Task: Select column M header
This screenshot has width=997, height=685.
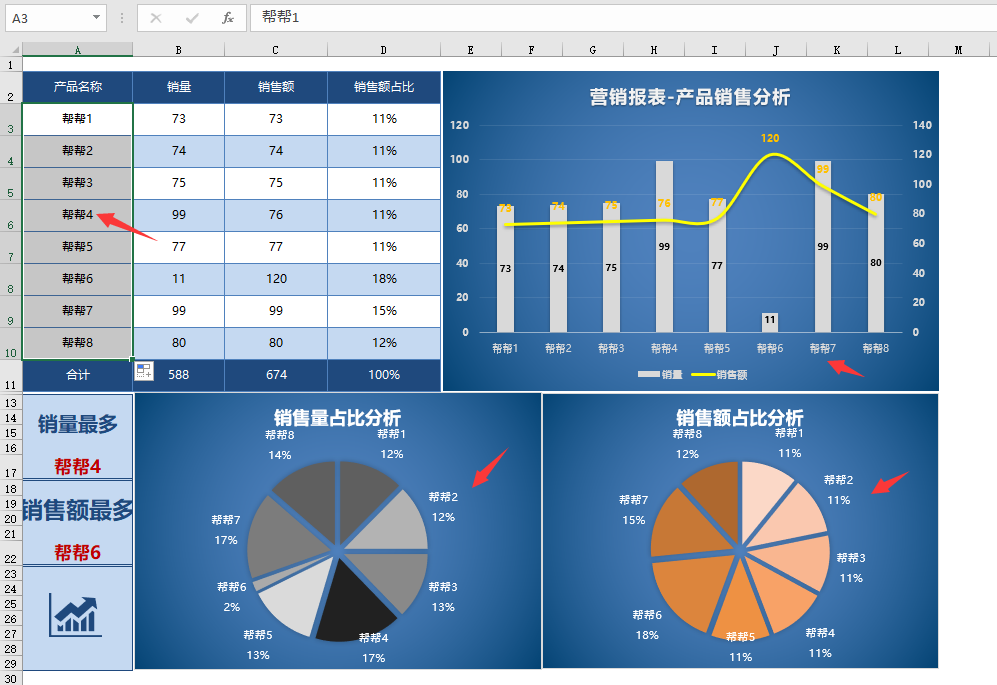Action: click(958, 50)
